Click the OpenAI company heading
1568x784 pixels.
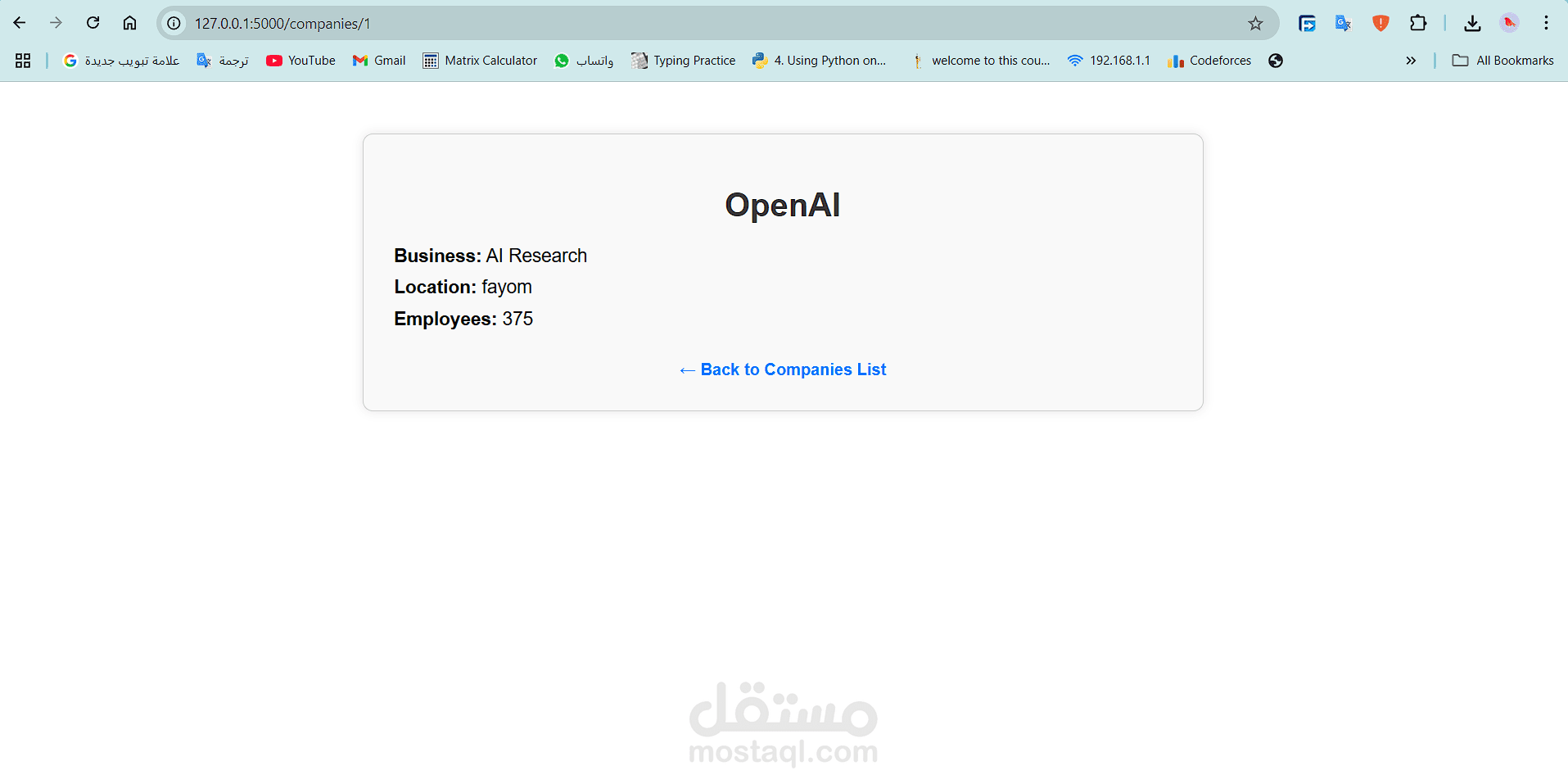783,205
